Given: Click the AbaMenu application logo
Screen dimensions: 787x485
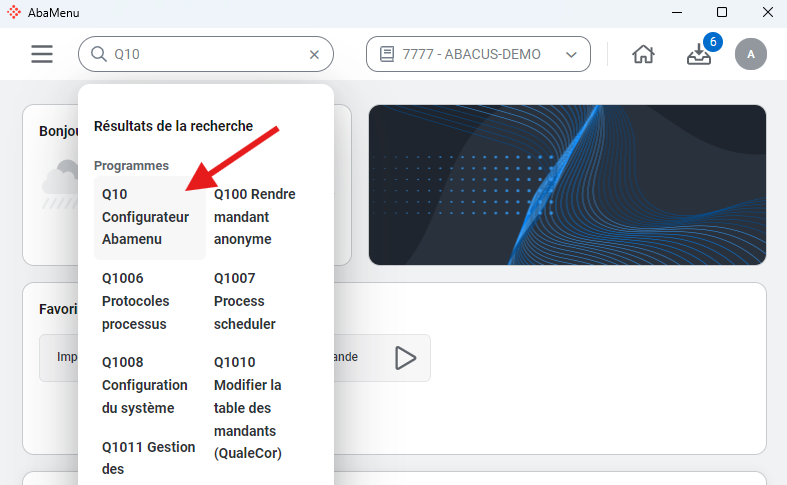Looking at the screenshot, I should [13, 12].
